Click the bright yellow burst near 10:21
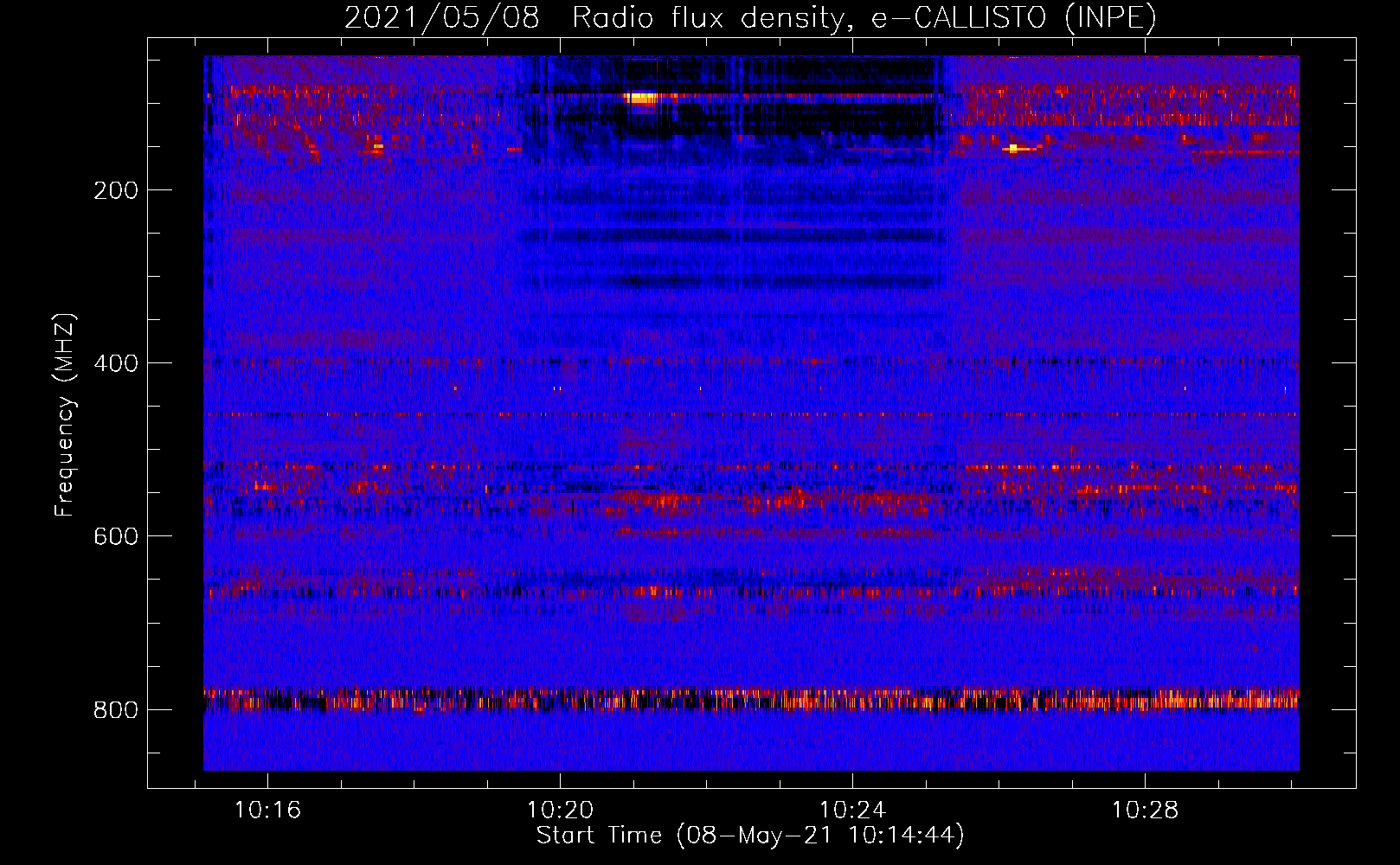The height and width of the screenshot is (865, 1400). click(x=641, y=99)
